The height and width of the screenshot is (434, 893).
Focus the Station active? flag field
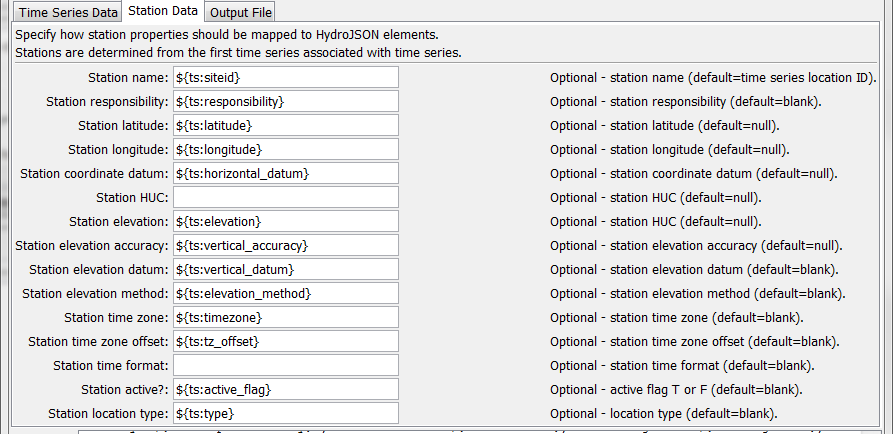(286, 390)
